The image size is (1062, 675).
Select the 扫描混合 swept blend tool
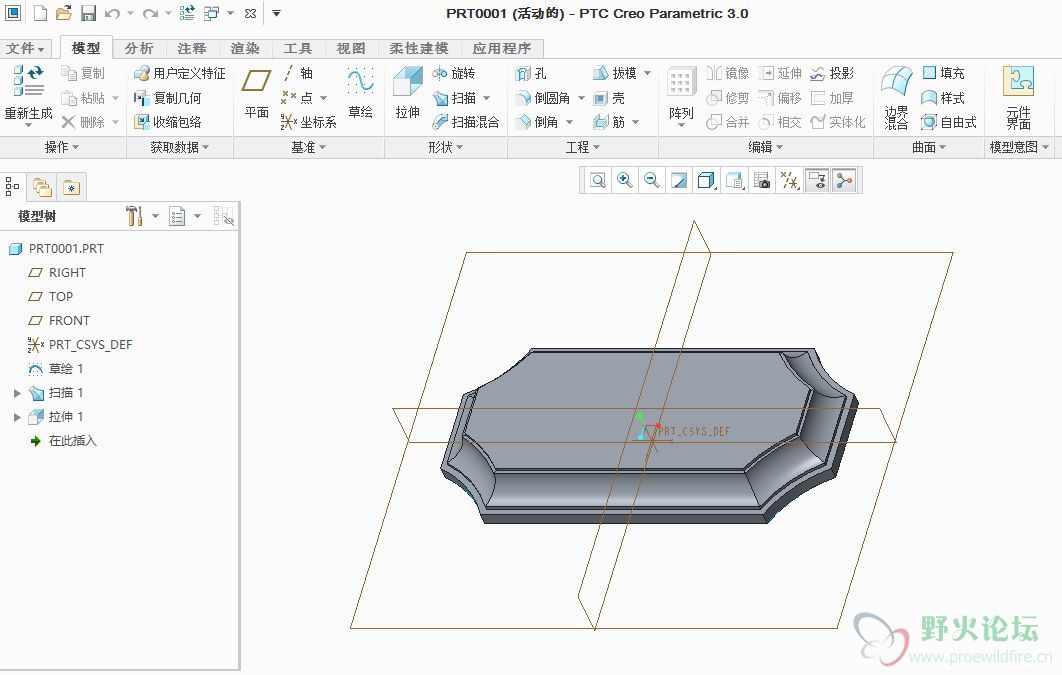(466, 122)
